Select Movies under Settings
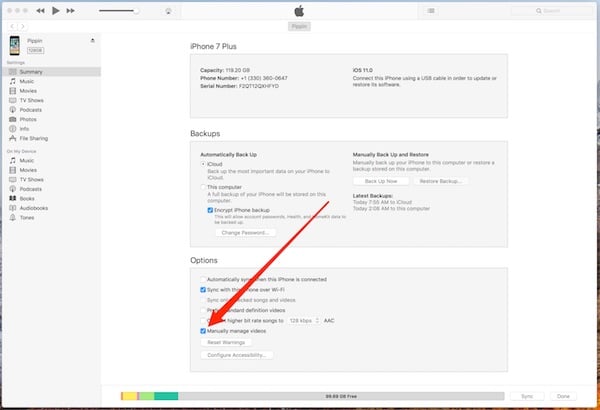This screenshot has width=600, height=410. coord(51,91)
